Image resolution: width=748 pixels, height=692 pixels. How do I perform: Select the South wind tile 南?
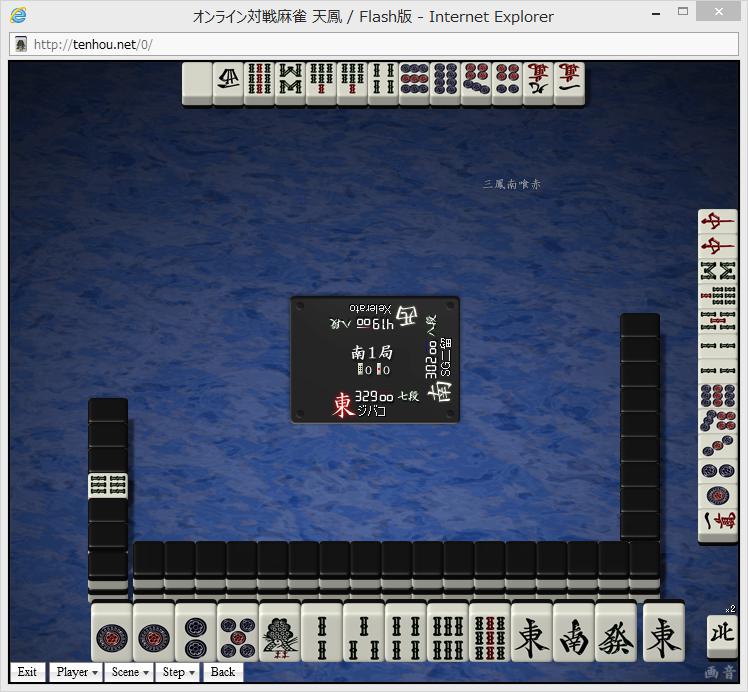[x=573, y=632]
